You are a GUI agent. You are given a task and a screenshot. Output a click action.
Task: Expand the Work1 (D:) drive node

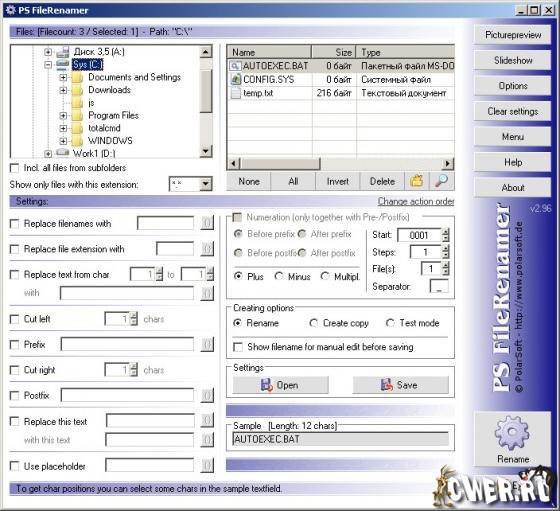click(x=48, y=154)
